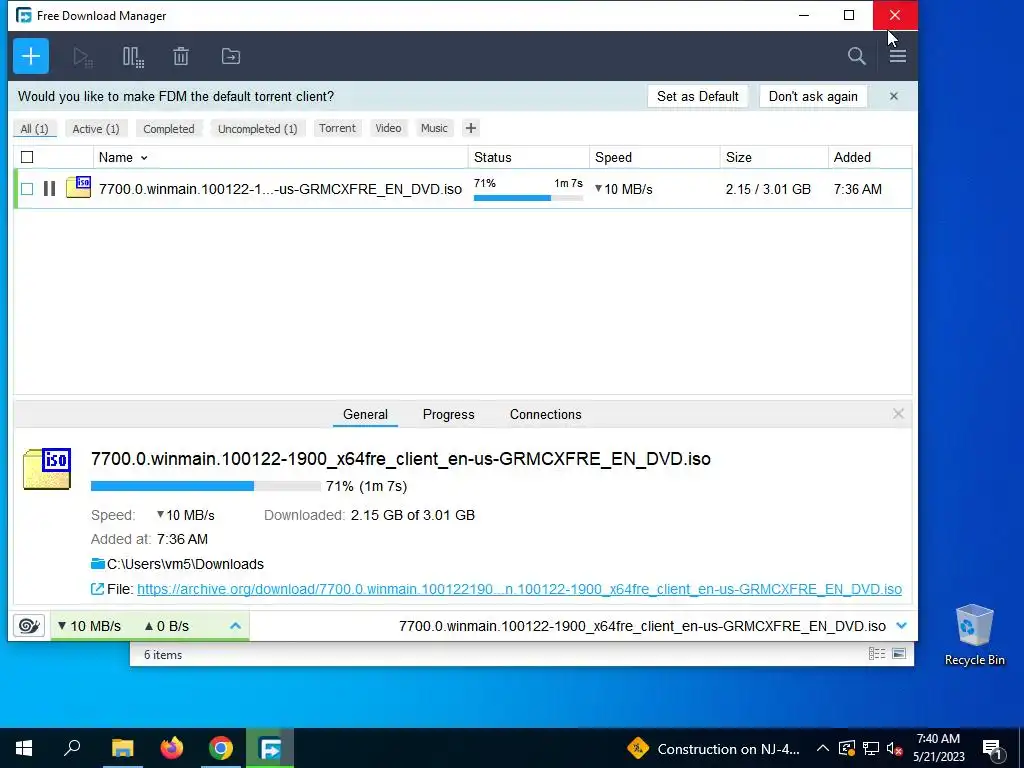Click the network tray icon

click(x=871, y=748)
